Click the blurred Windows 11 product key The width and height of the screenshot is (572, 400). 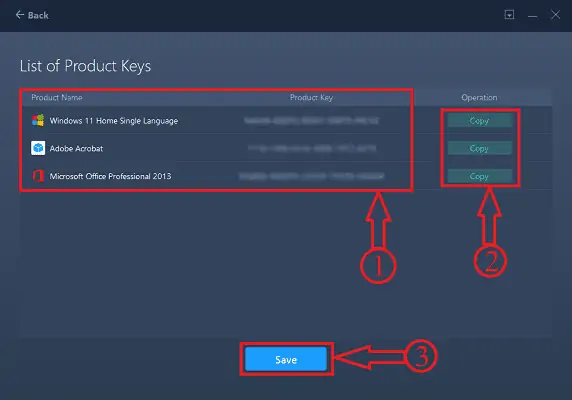point(312,120)
